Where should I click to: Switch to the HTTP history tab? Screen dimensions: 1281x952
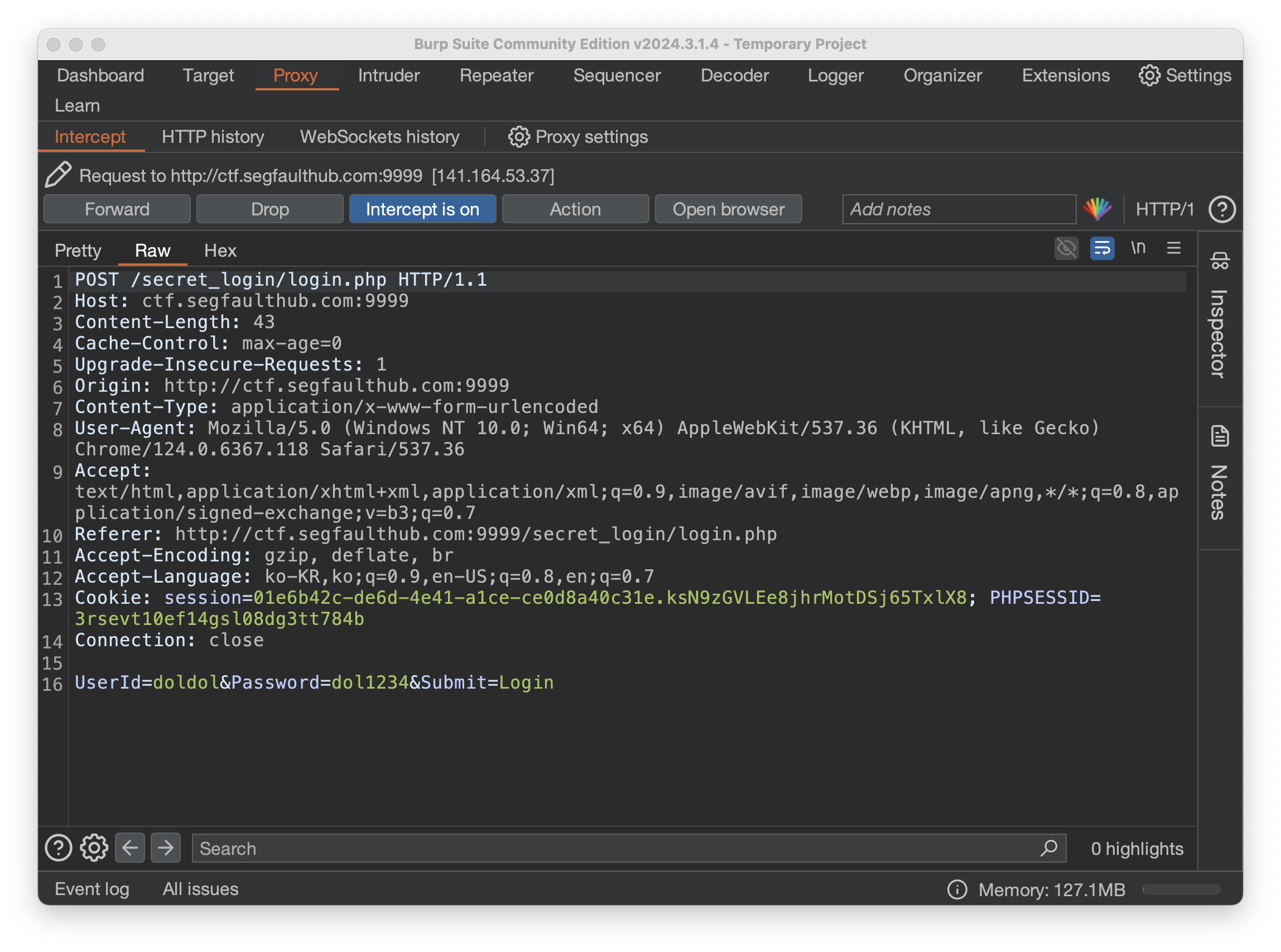[x=213, y=137]
